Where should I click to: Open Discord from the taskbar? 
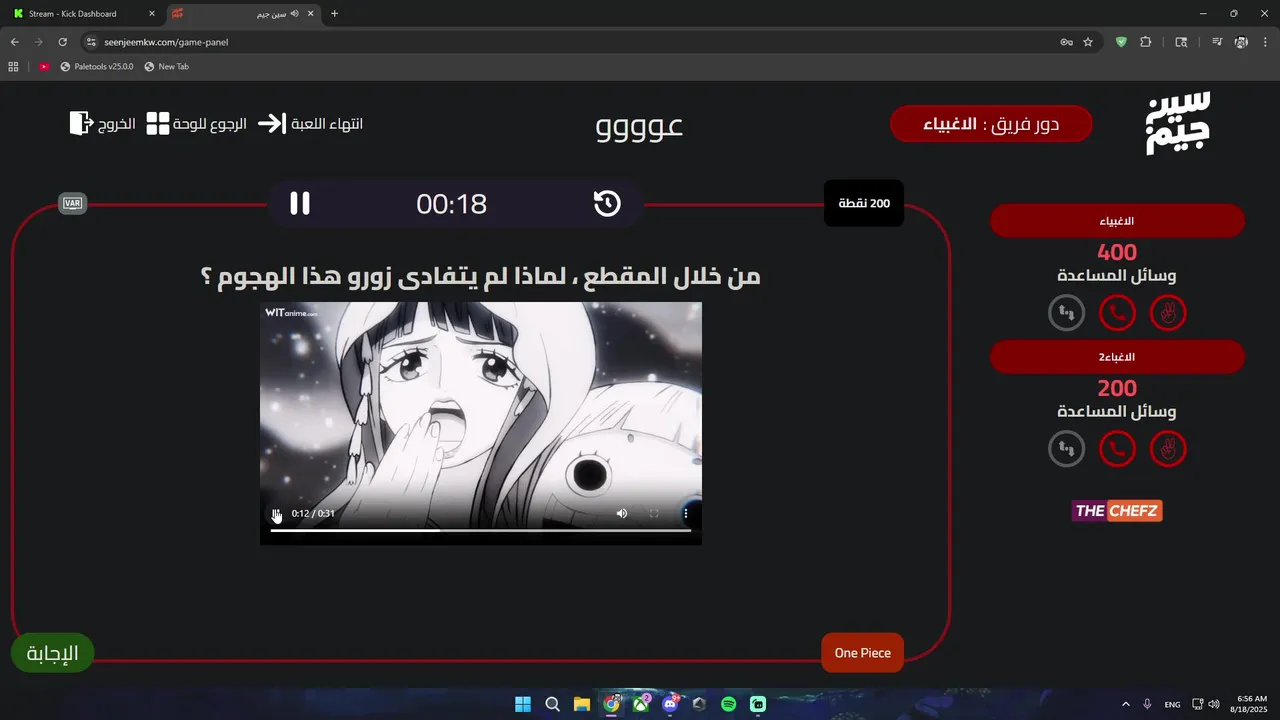(670, 704)
